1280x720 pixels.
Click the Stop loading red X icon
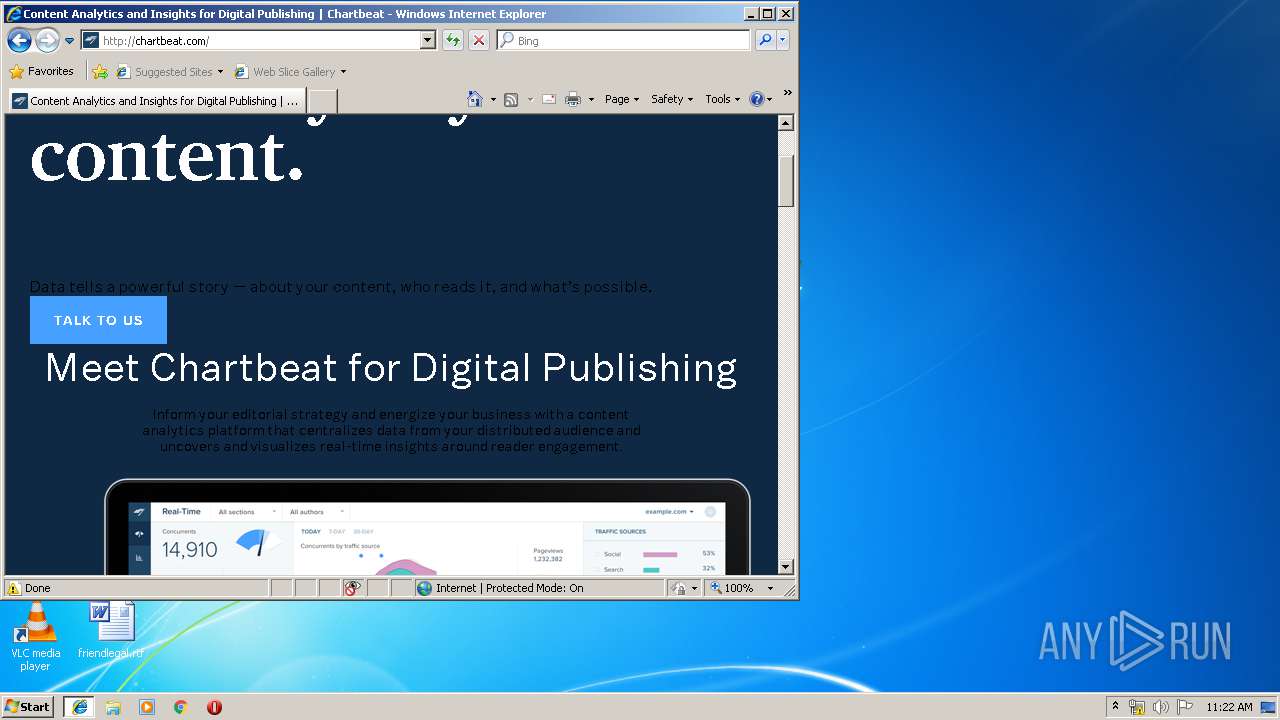[x=479, y=40]
